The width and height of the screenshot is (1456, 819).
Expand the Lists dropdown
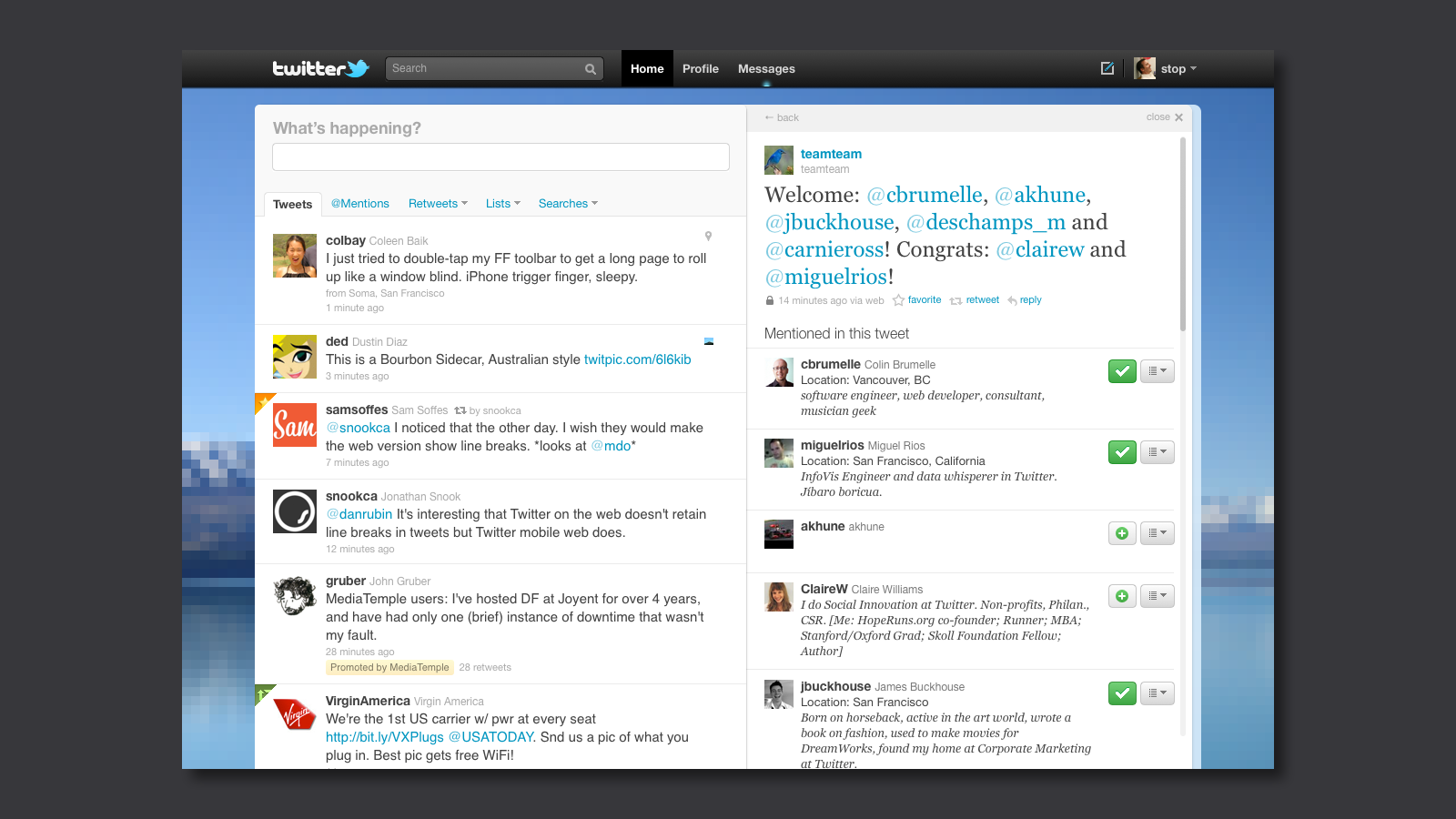point(503,204)
